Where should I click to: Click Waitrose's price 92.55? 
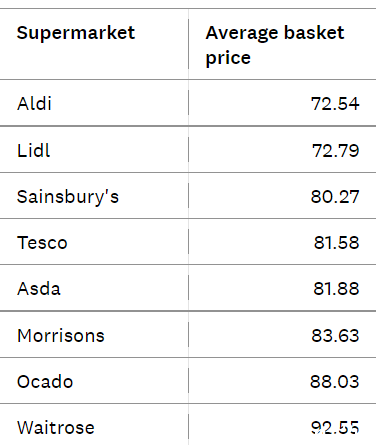click(335, 427)
